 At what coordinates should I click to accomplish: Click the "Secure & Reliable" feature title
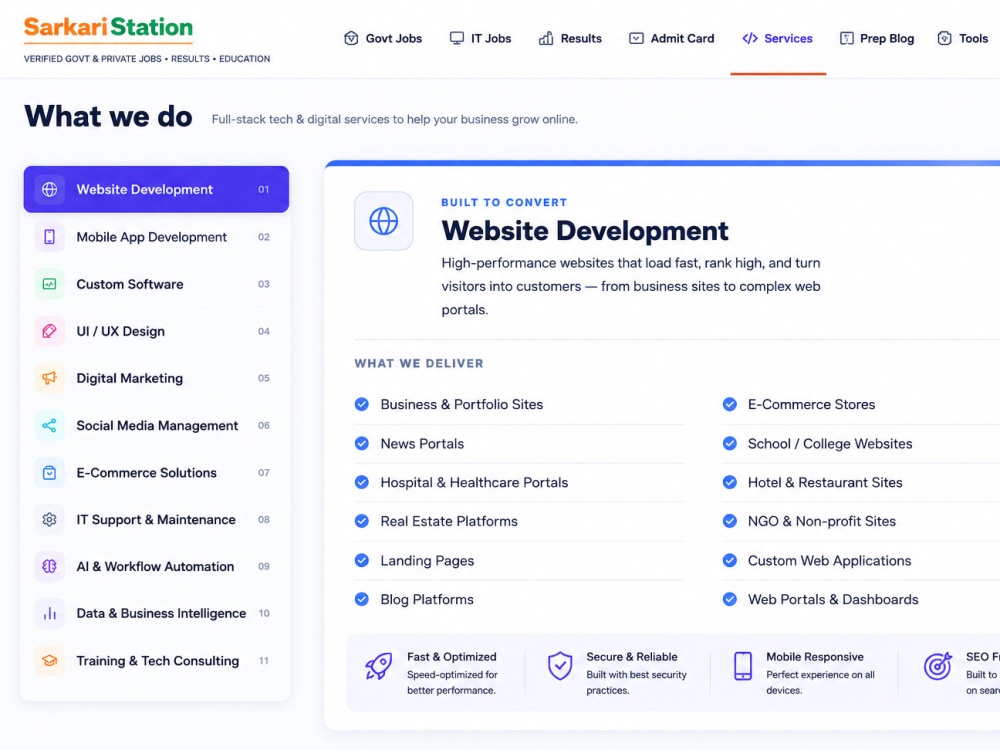[631, 657]
